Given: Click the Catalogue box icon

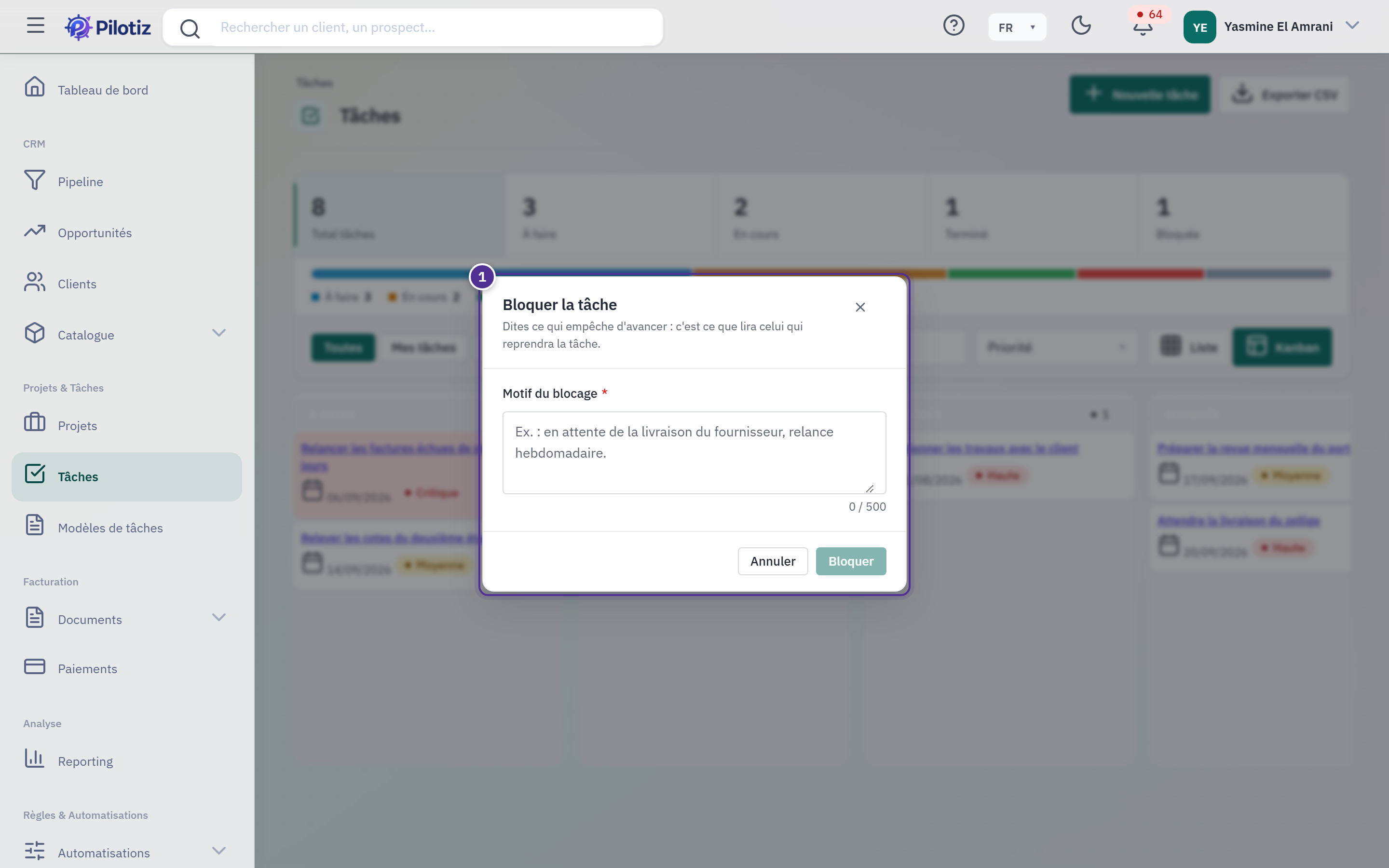Looking at the screenshot, I should coord(34,333).
